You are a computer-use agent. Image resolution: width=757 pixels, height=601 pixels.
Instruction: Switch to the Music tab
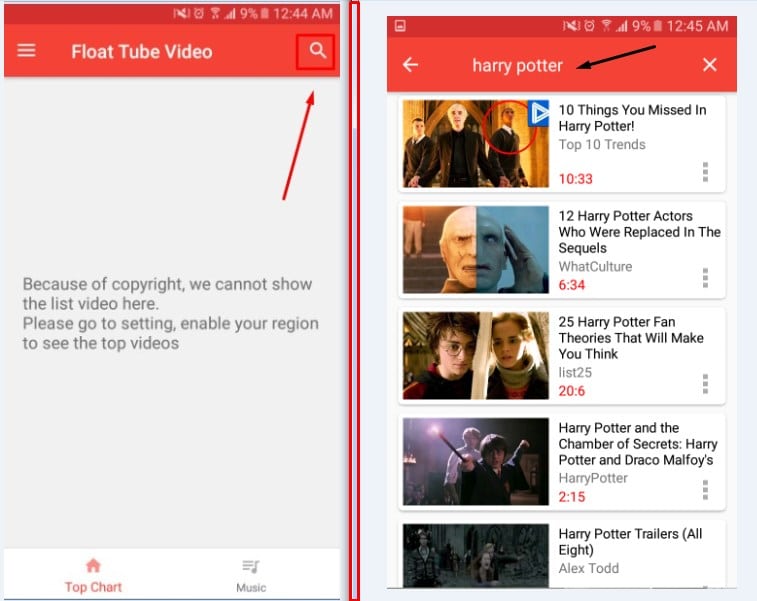(251, 575)
